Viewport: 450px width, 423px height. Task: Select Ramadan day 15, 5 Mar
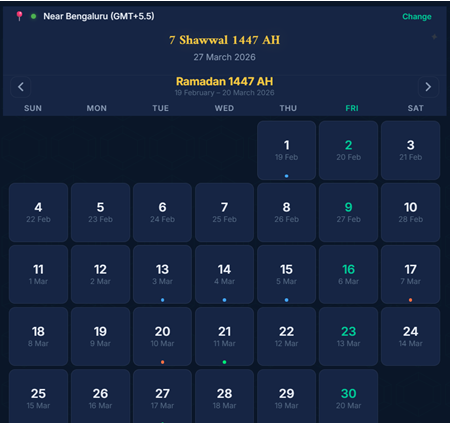click(287, 274)
